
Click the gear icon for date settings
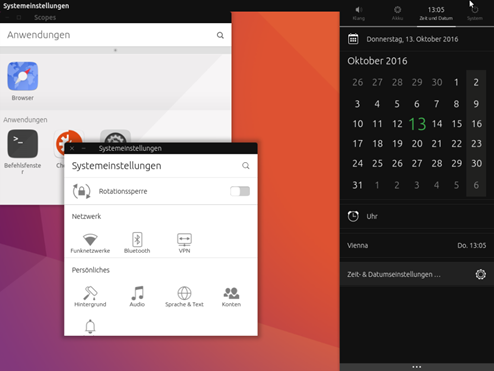pyautogui.click(x=480, y=274)
